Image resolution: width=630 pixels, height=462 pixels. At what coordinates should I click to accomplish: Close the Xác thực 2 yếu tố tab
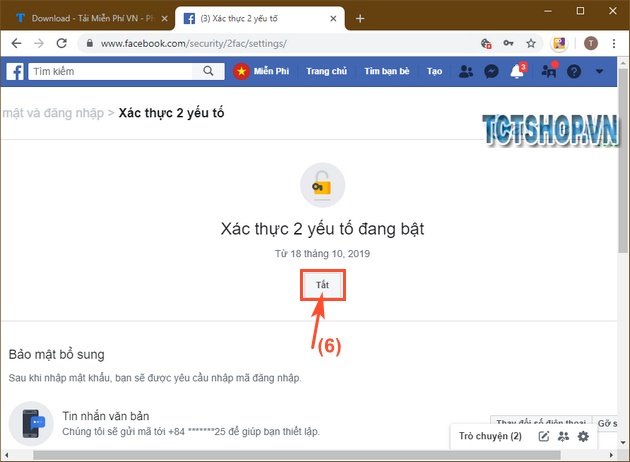(333, 18)
